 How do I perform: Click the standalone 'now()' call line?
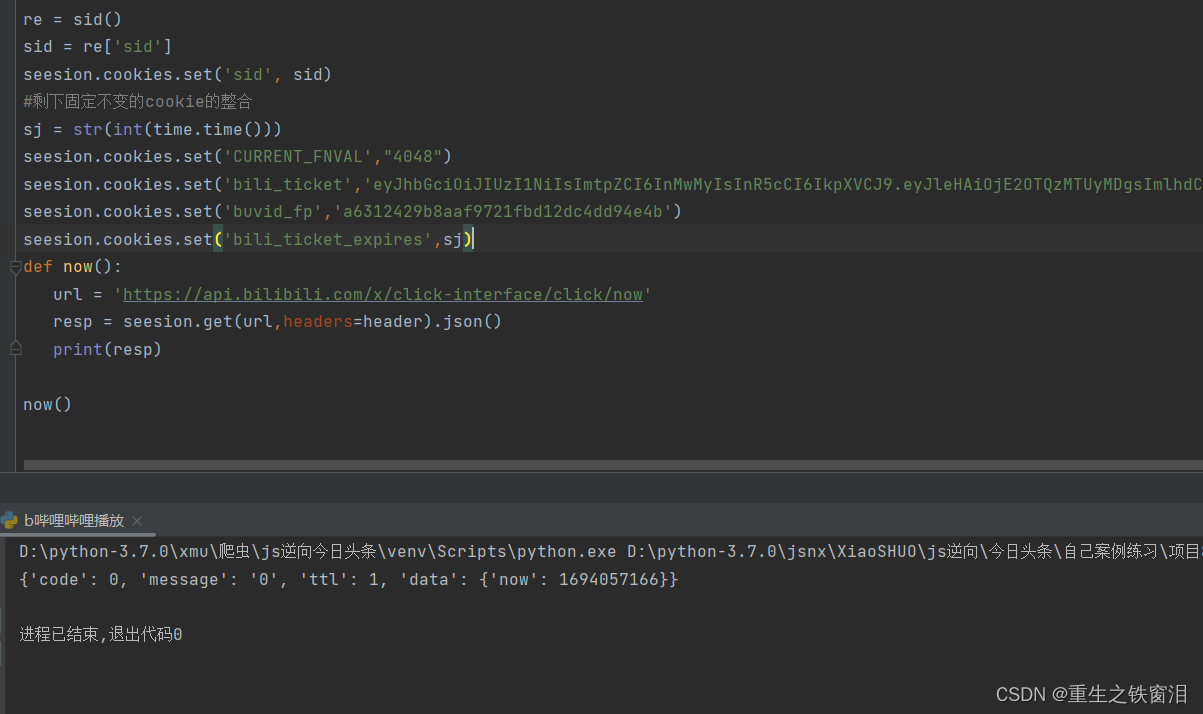tap(47, 404)
